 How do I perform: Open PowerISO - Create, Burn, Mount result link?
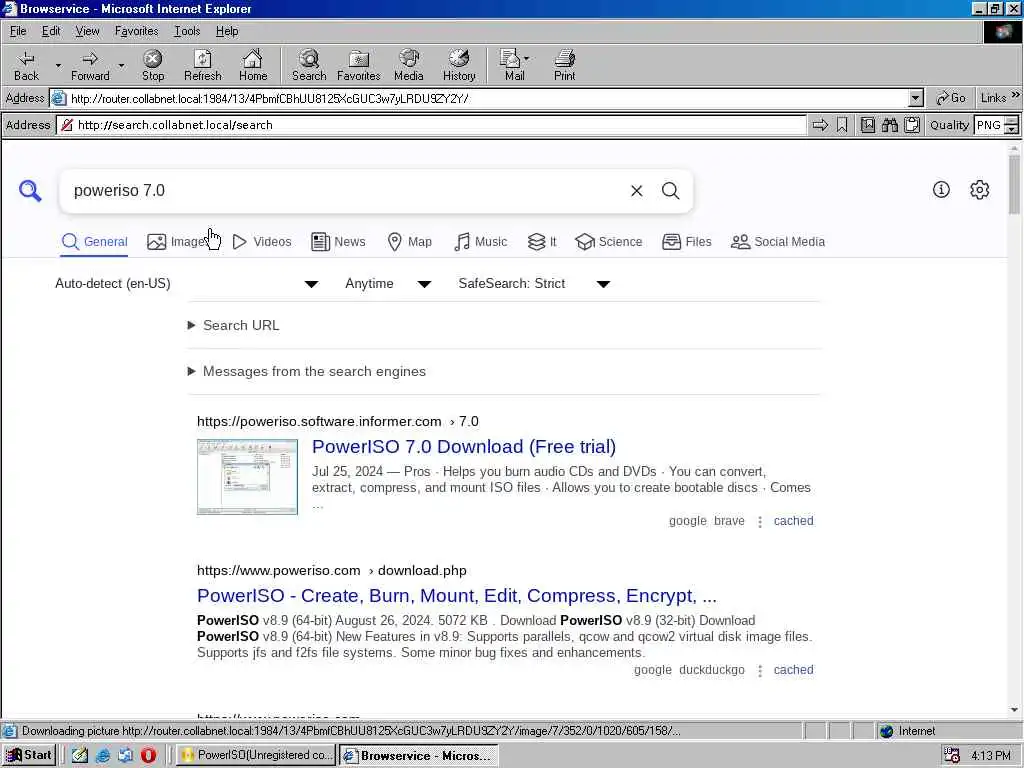[456, 596]
